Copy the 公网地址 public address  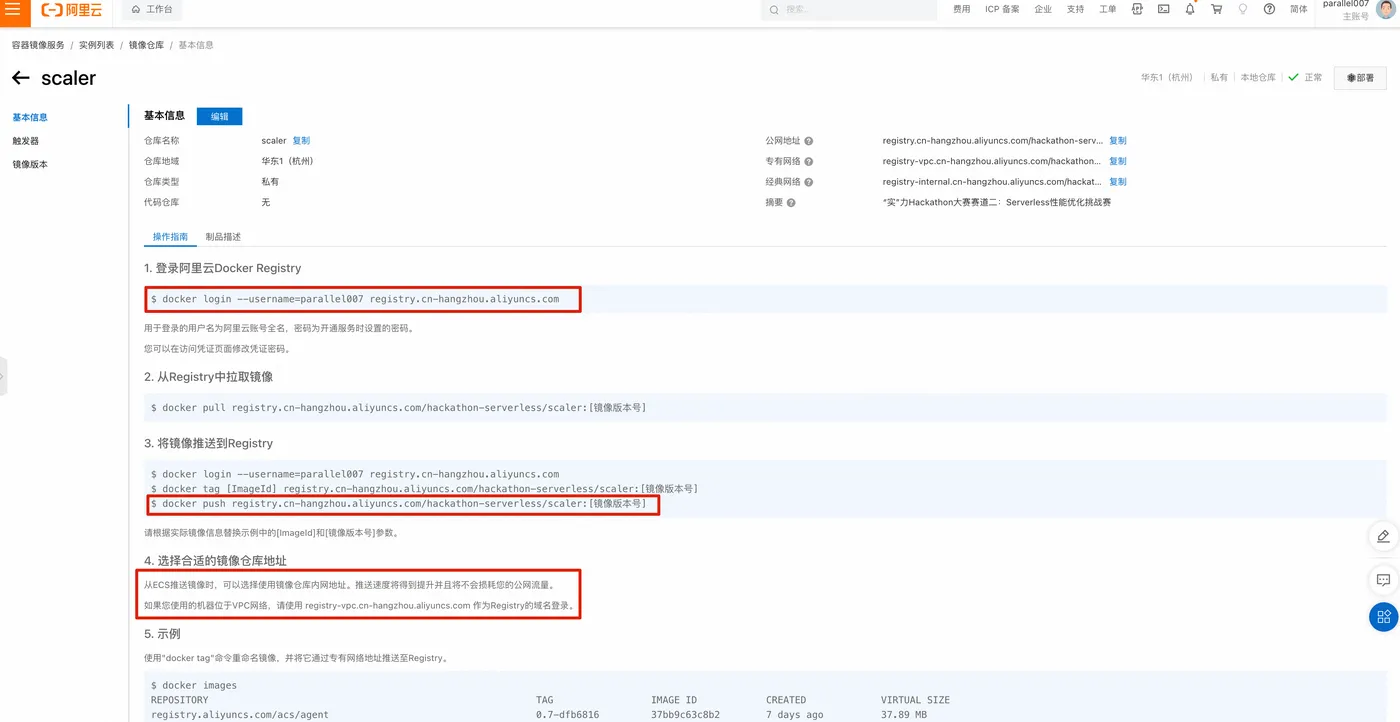(x=1118, y=141)
